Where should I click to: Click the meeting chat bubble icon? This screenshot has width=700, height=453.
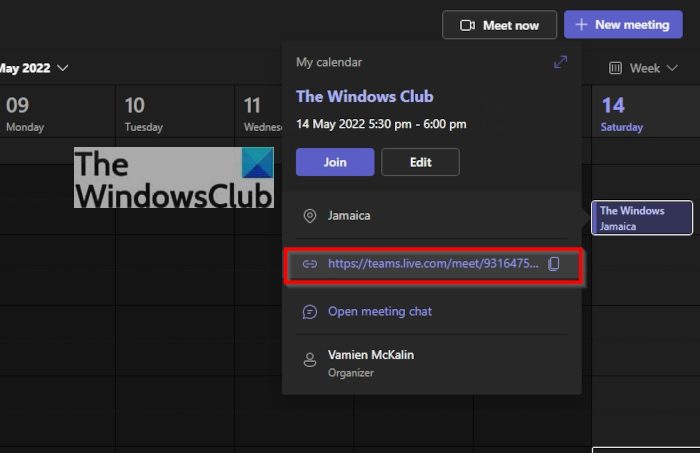[x=309, y=312]
